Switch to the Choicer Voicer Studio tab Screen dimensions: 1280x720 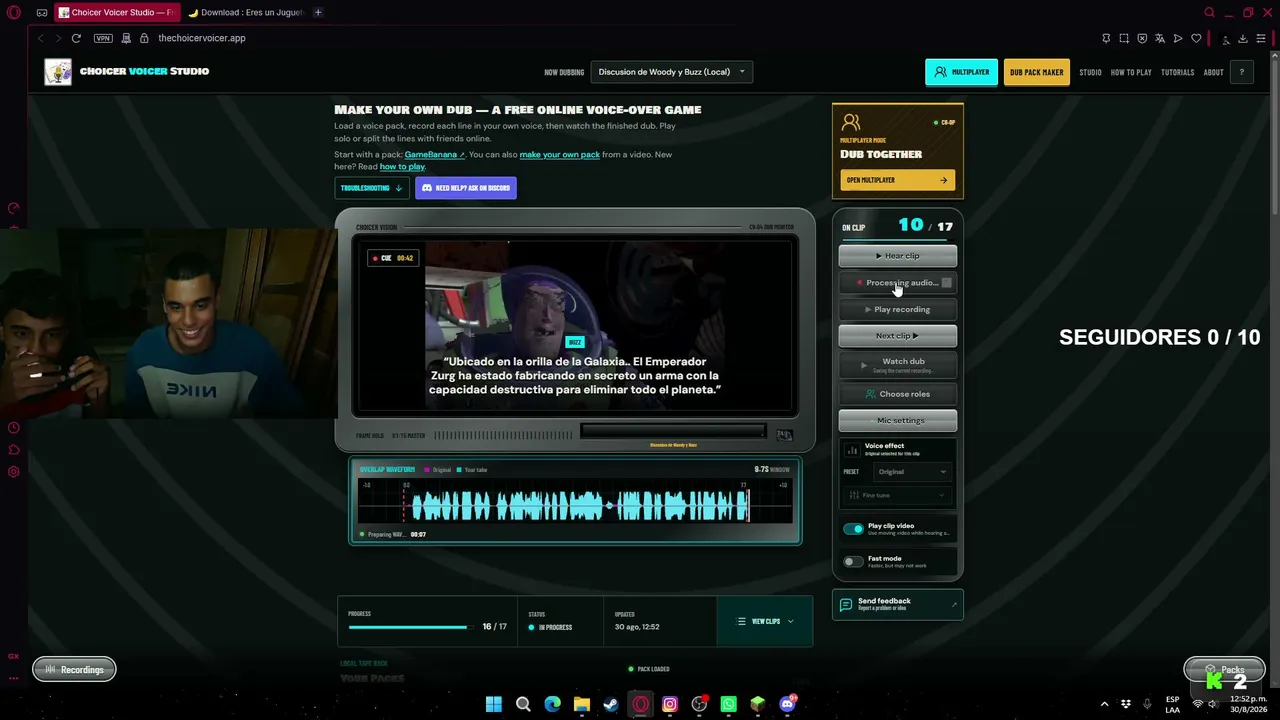[116, 13]
